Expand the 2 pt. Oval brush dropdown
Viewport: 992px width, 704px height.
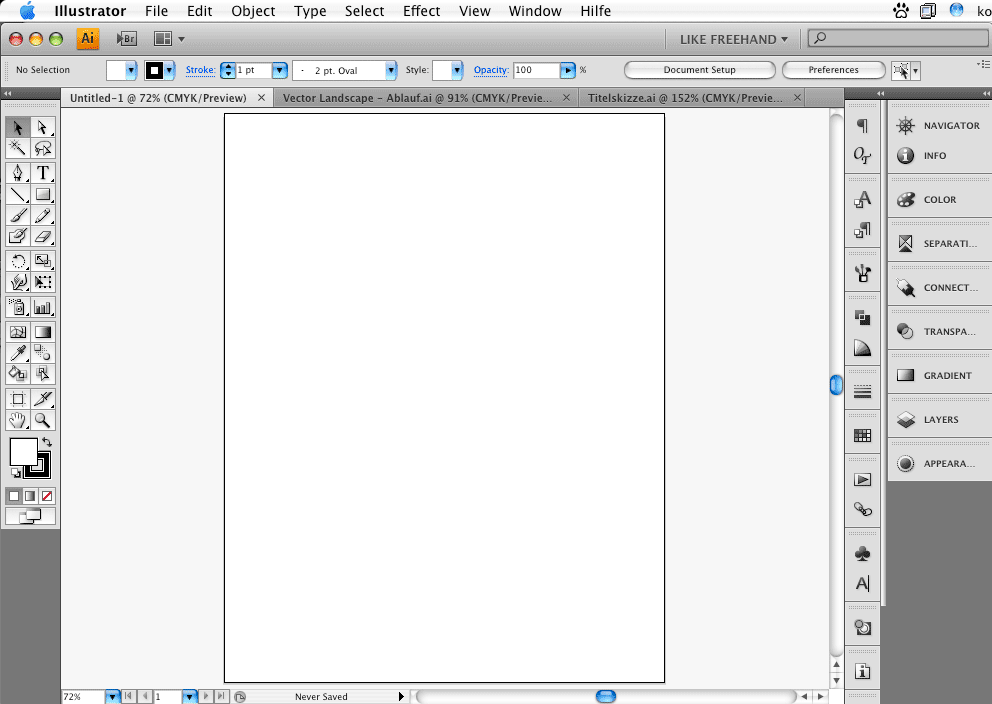[x=391, y=70]
